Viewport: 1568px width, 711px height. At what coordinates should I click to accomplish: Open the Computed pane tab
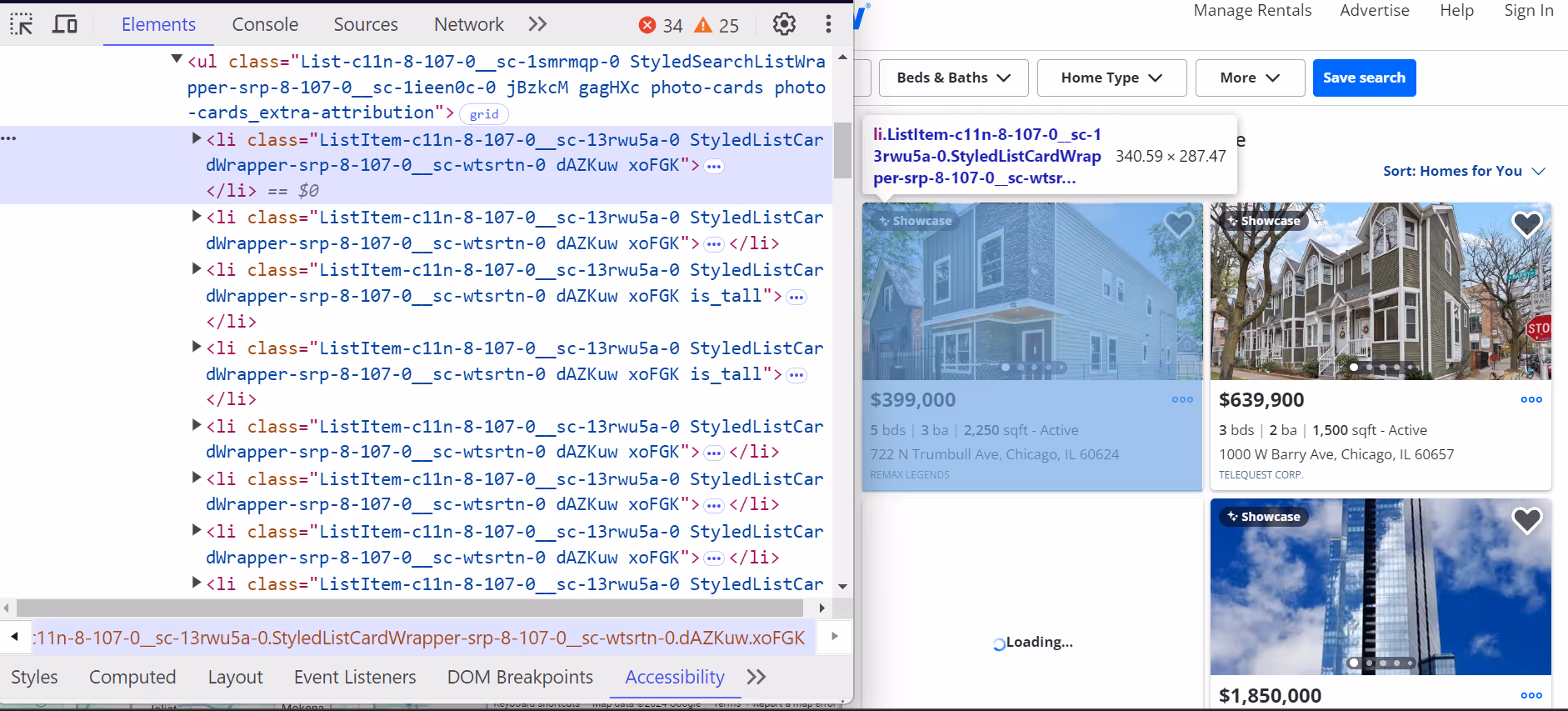point(132,677)
